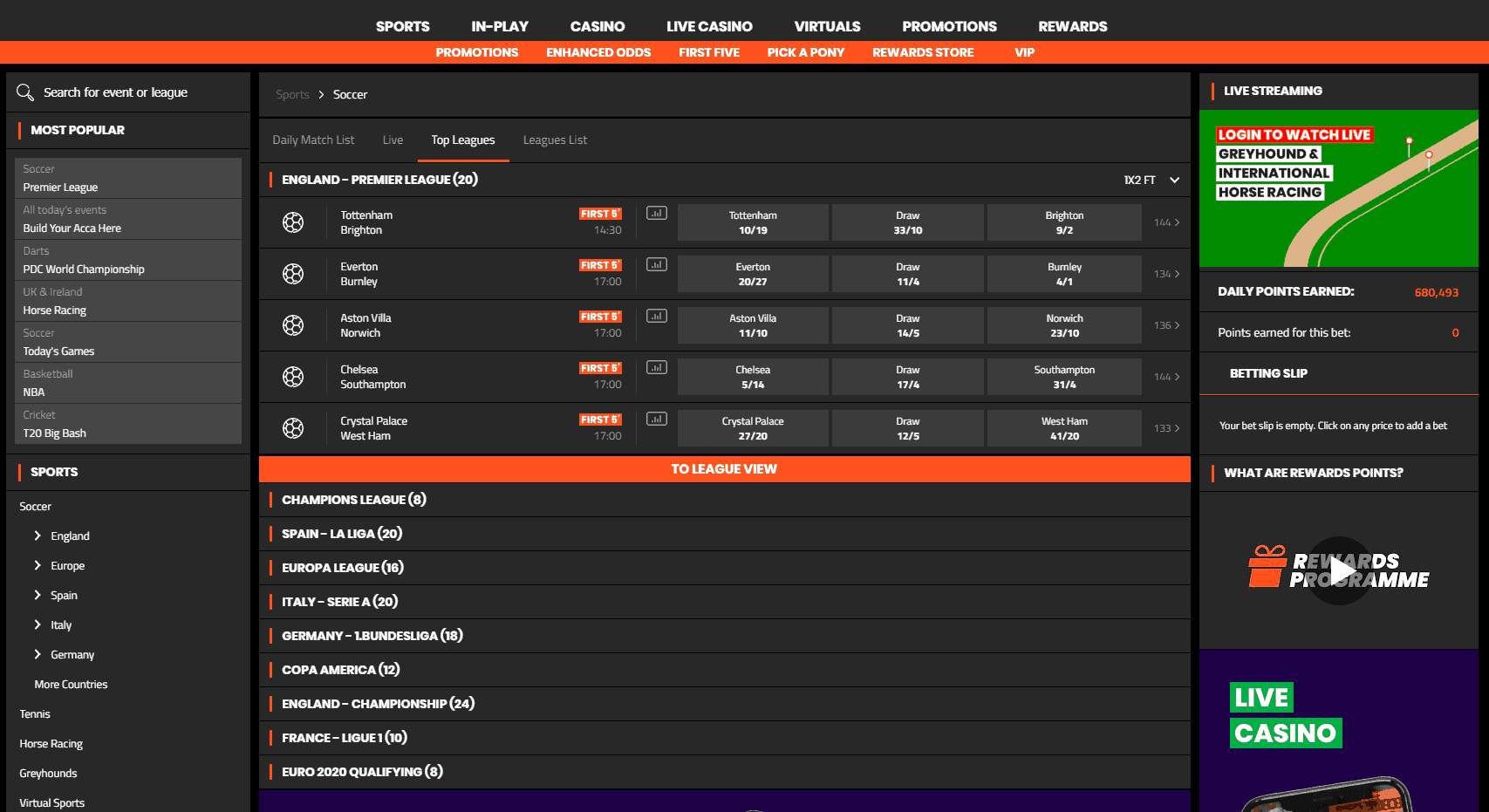Open 133 more markets for Crystal Palace match

coord(1166,428)
